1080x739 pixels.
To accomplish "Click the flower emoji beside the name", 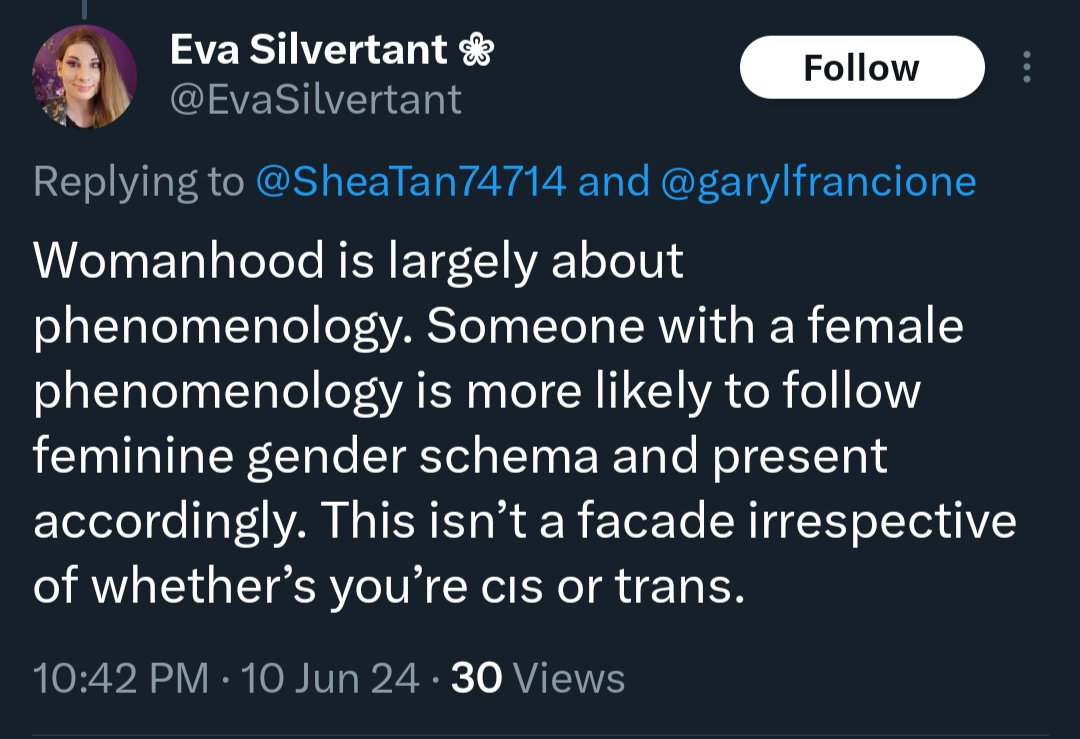I will click(476, 50).
